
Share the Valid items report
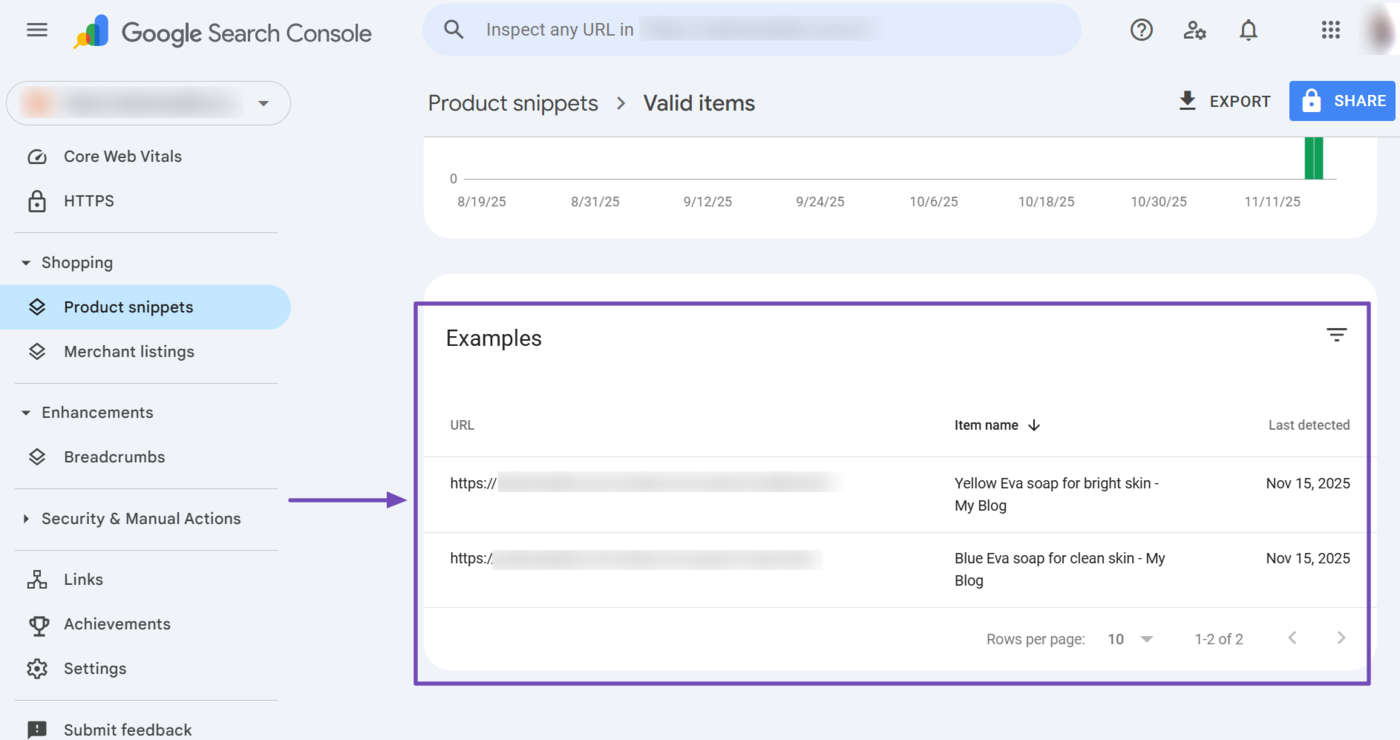click(x=1342, y=101)
